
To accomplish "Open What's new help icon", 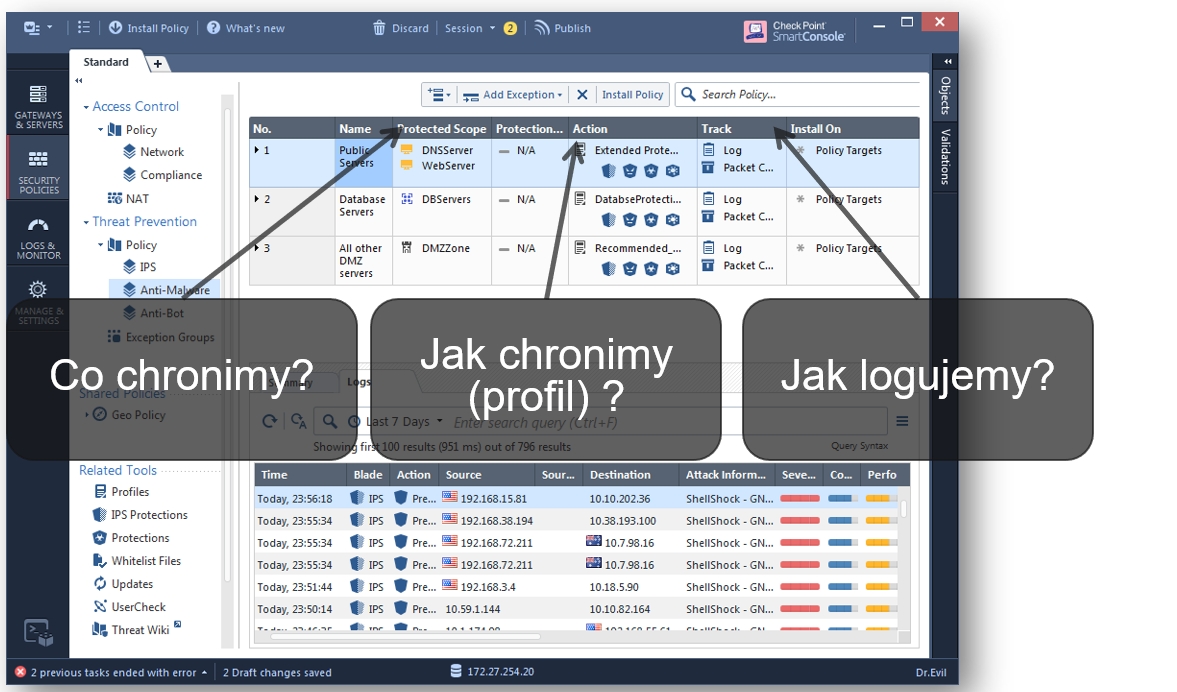I will point(213,28).
